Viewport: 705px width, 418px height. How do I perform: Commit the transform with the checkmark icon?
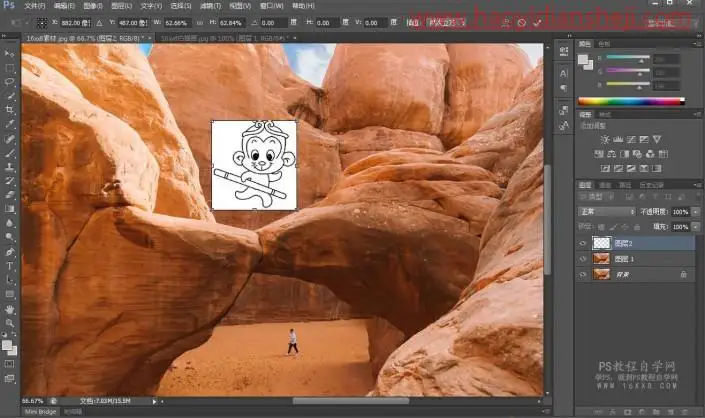(x=537, y=22)
